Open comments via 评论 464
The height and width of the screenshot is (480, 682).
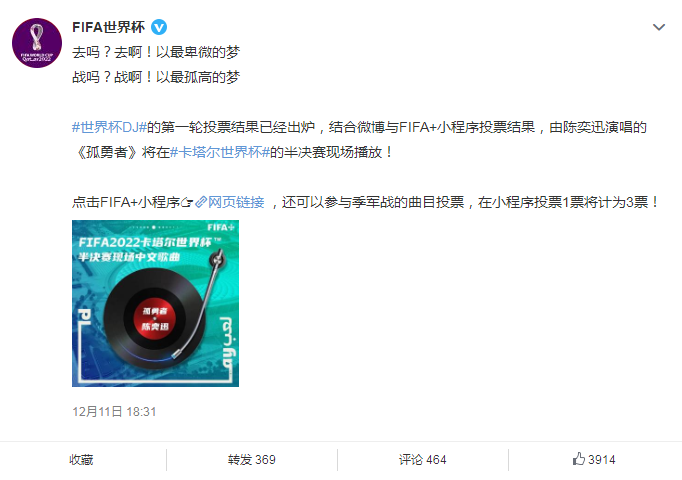coord(422,460)
